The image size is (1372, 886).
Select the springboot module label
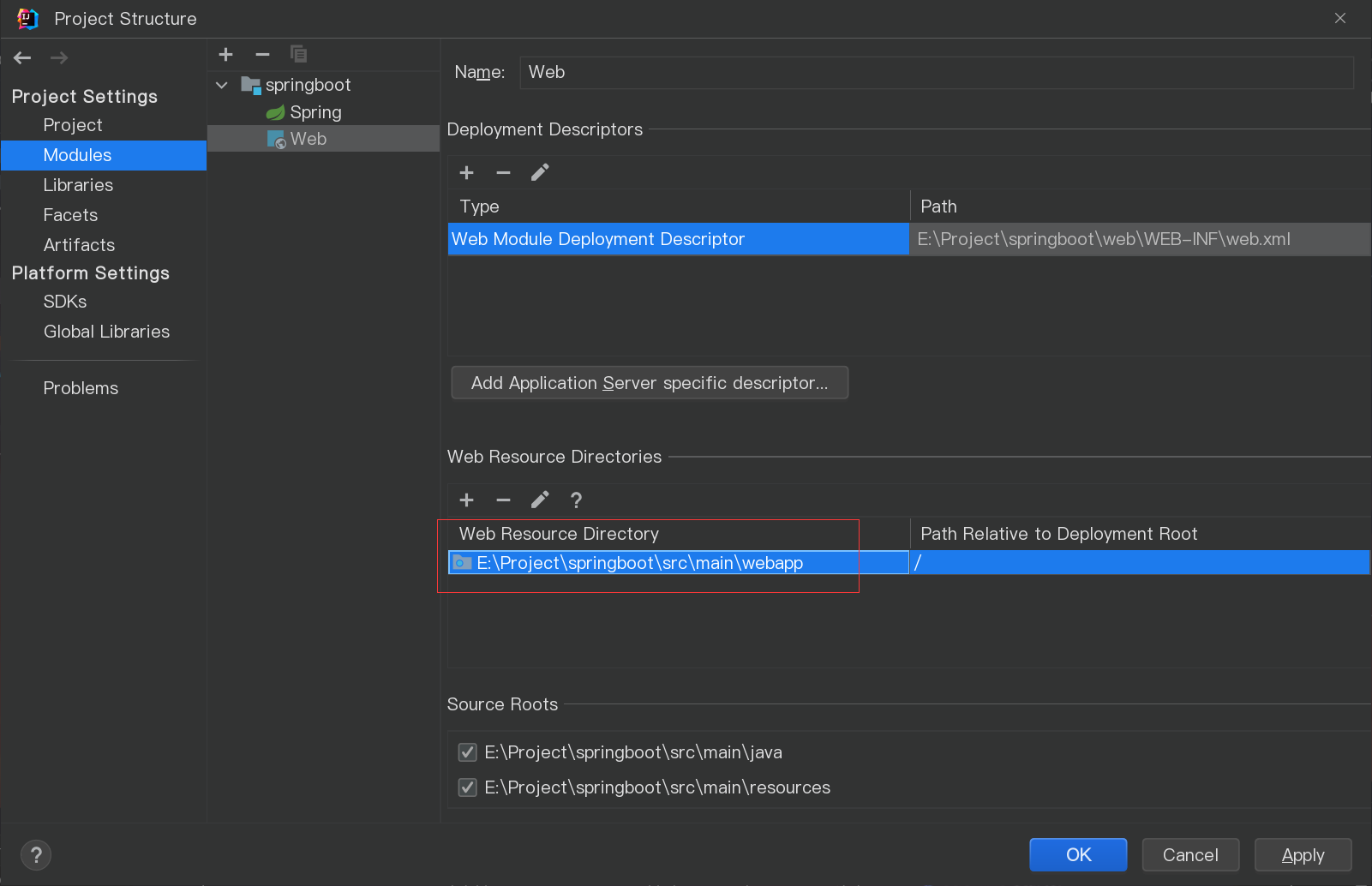point(309,85)
